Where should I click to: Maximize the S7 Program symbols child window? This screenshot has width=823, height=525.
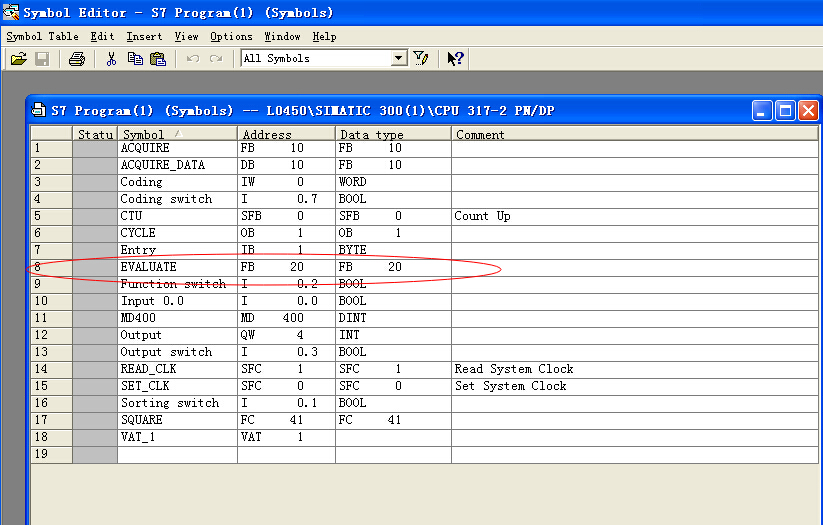[x=785, y=110]
